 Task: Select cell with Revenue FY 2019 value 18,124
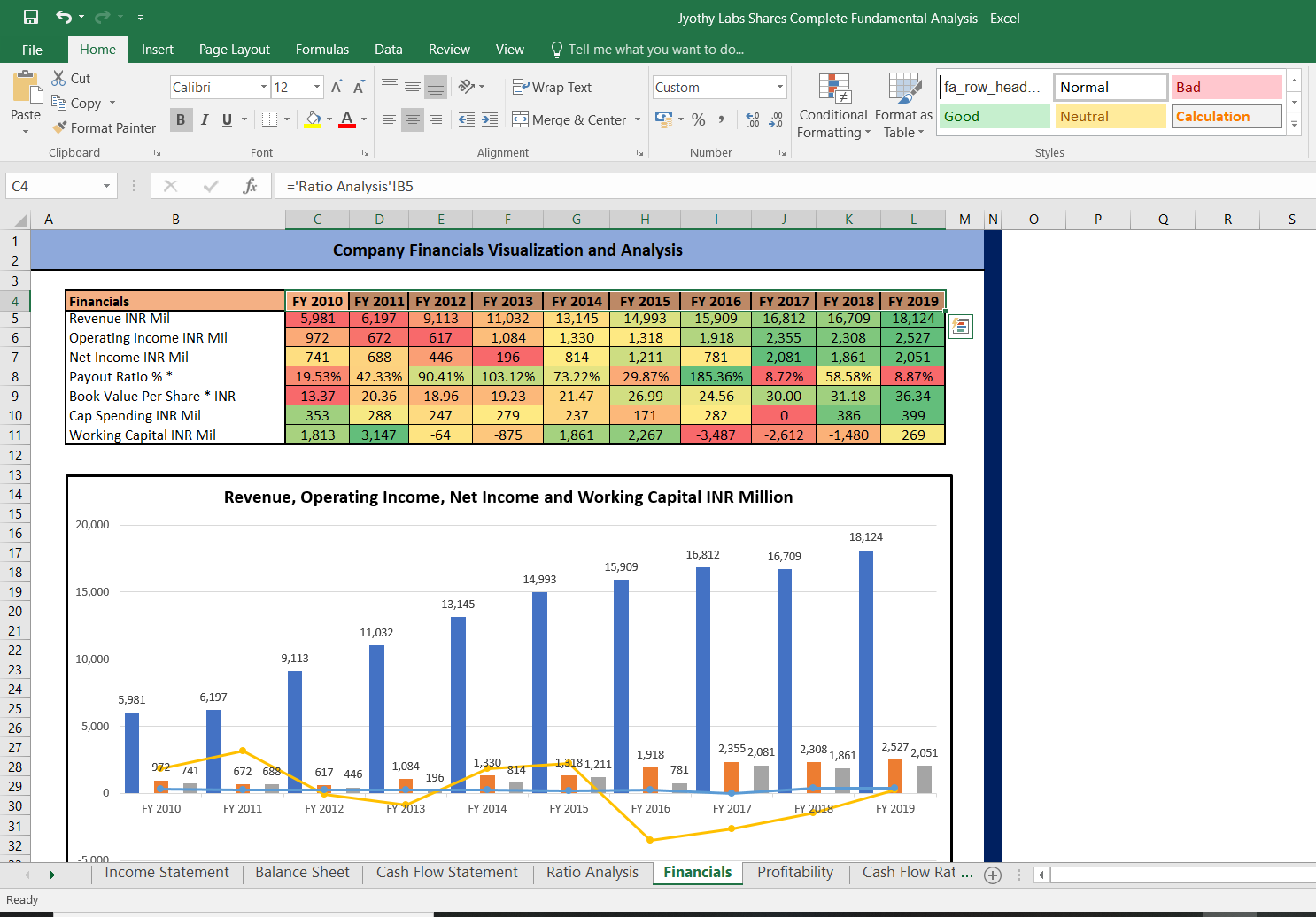point(913,319)
